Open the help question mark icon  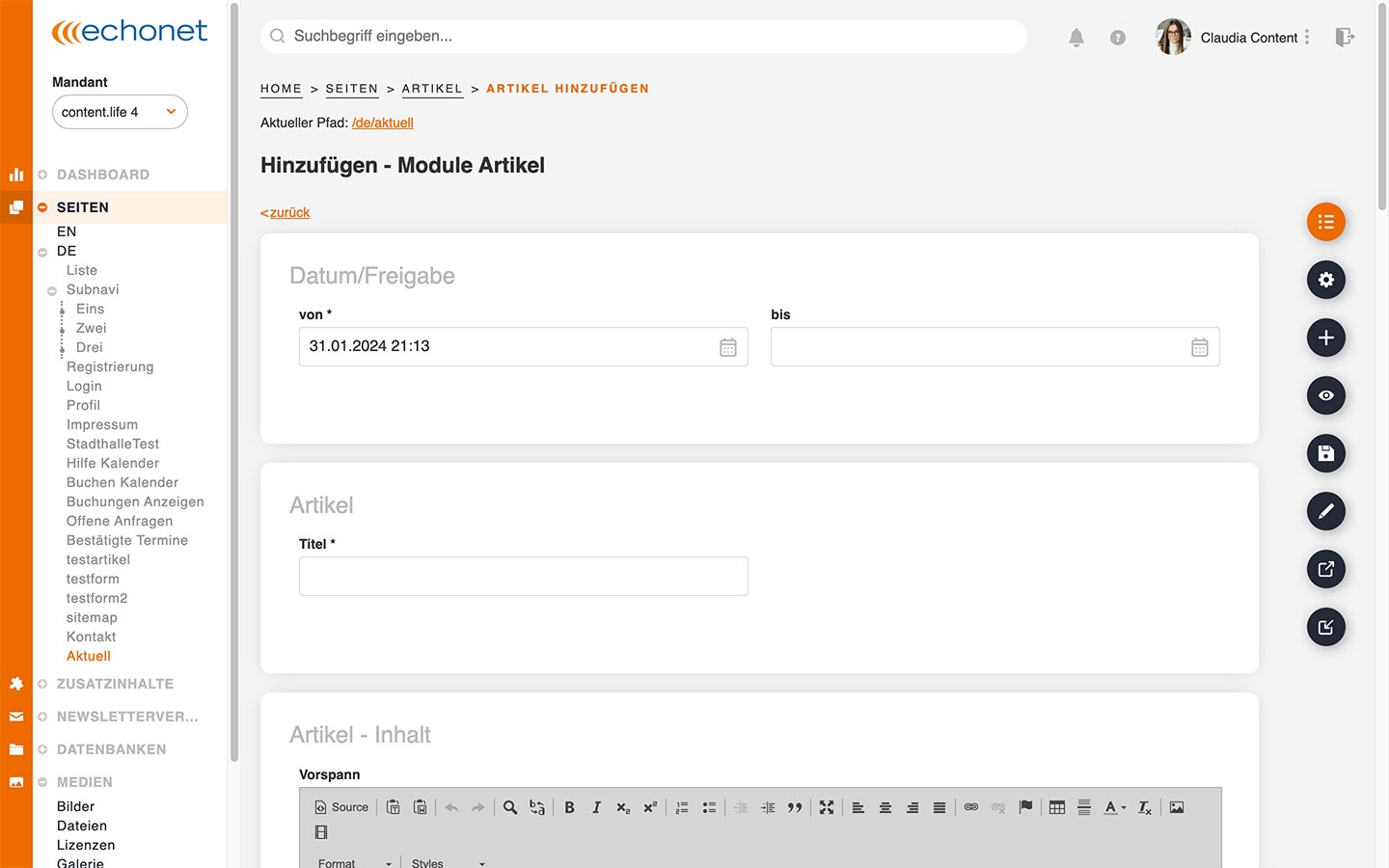[1117, 38]
